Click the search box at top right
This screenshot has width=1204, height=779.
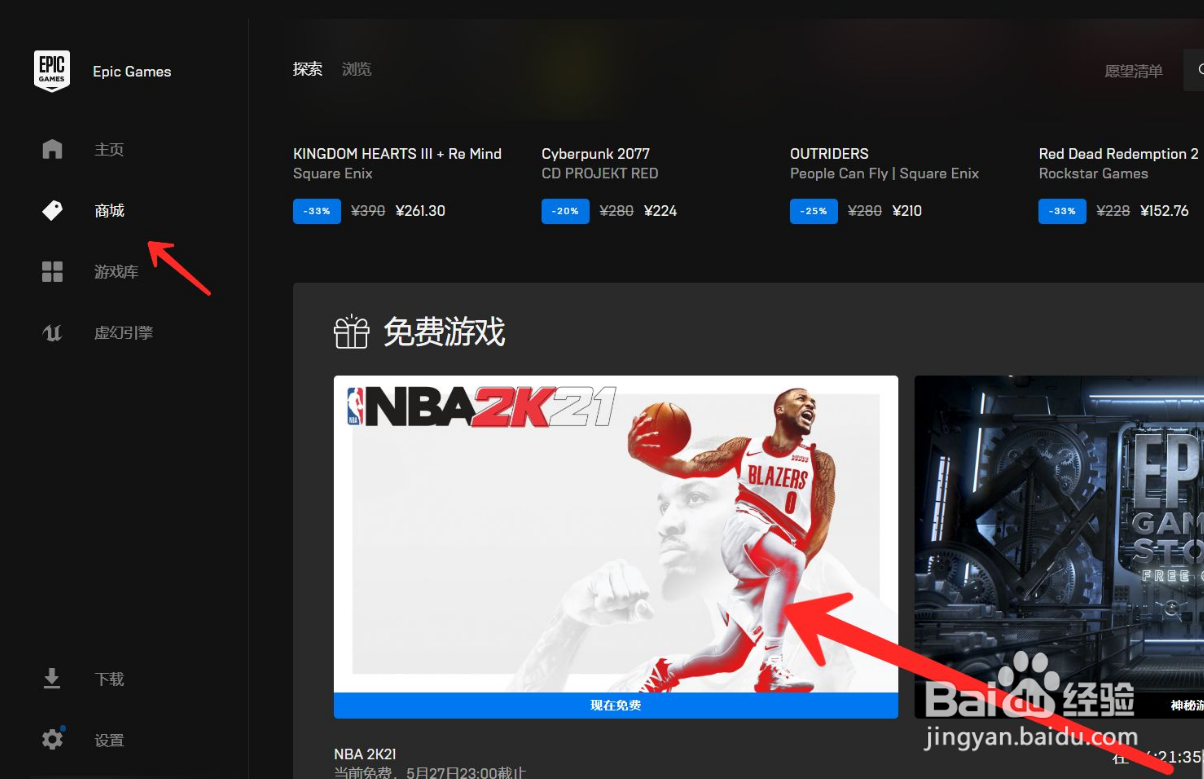tap(1194, 70)
